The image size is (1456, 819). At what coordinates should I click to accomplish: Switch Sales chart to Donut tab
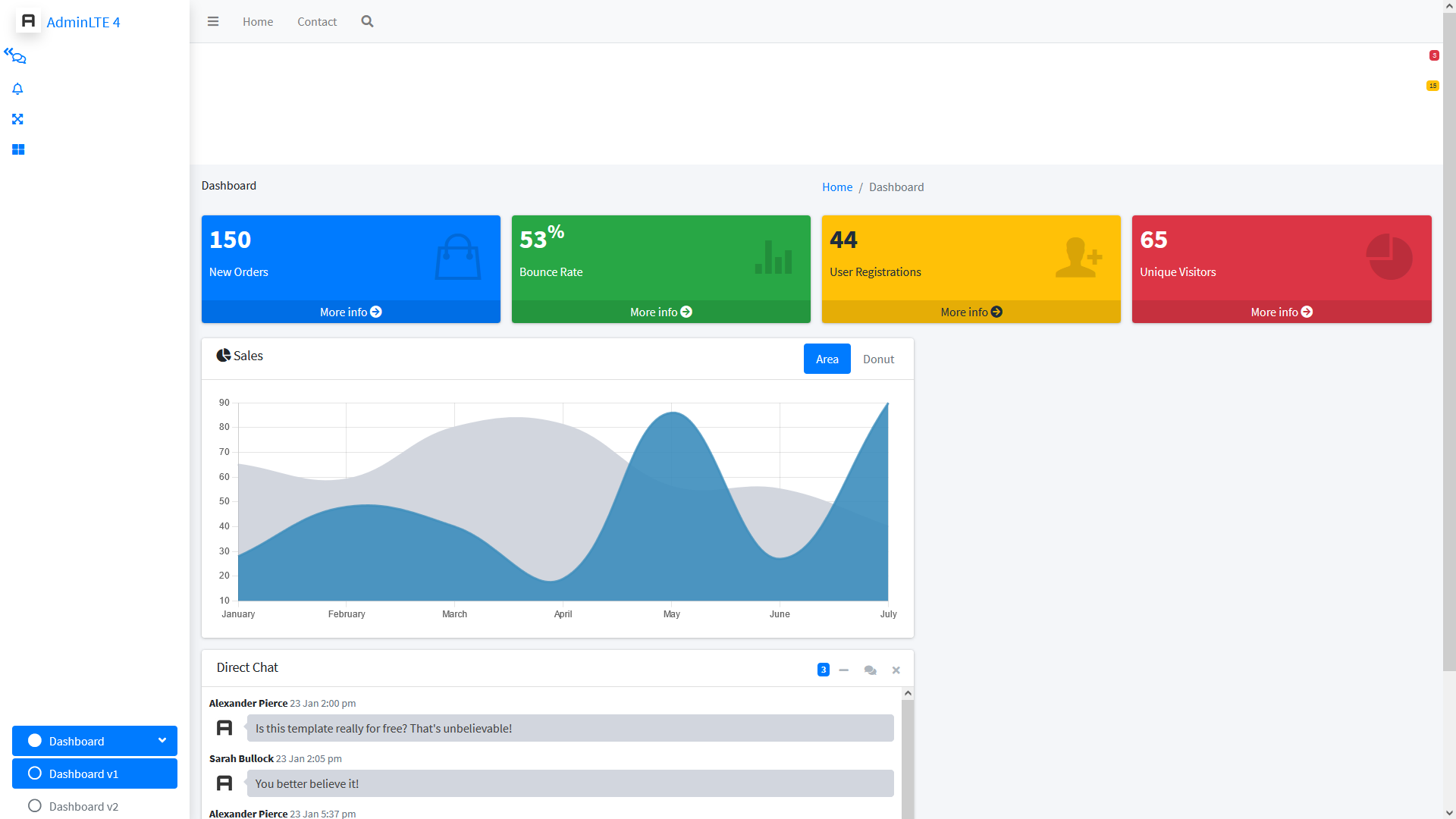878,359
